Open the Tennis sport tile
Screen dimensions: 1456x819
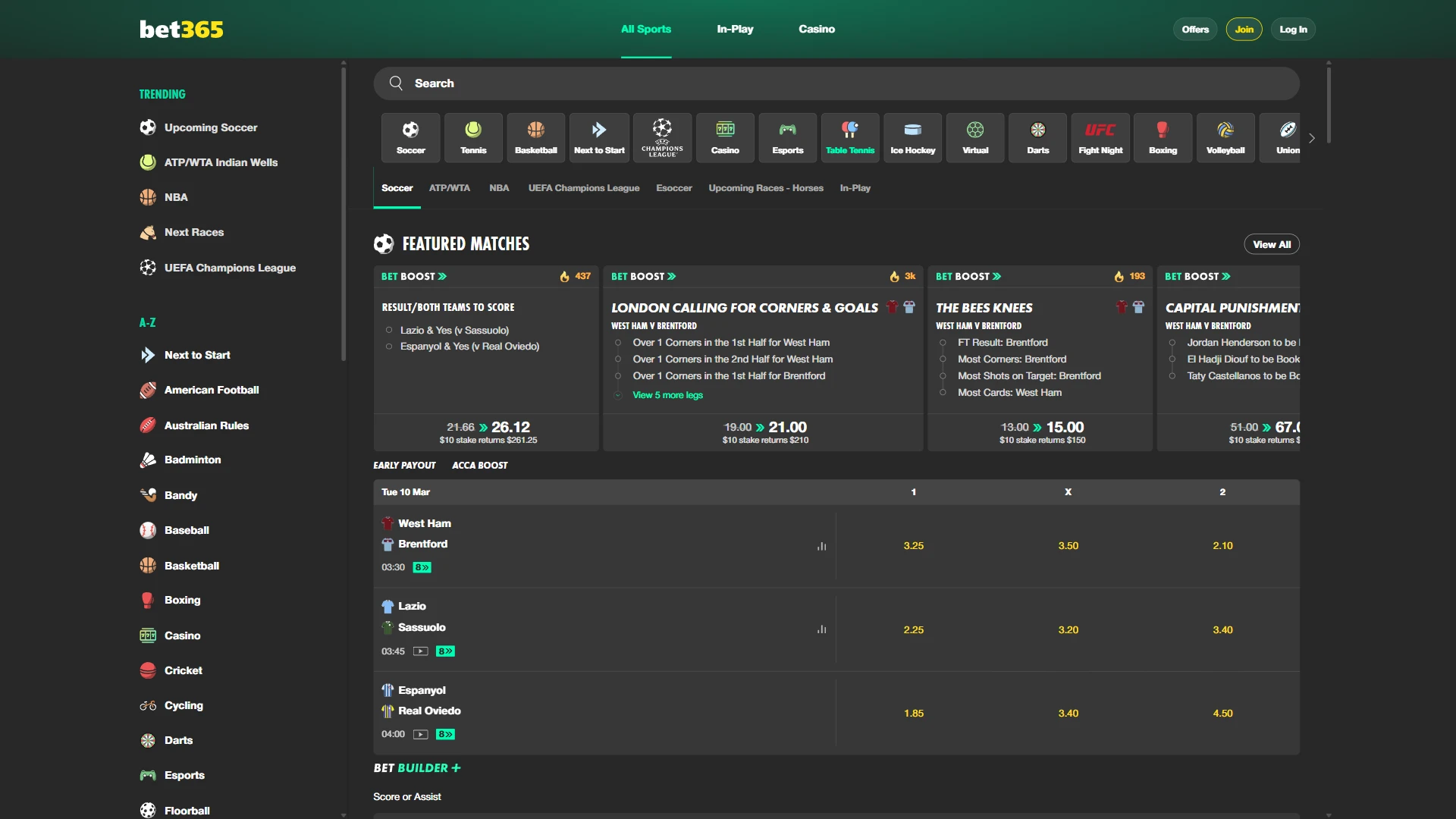point(473,137)
